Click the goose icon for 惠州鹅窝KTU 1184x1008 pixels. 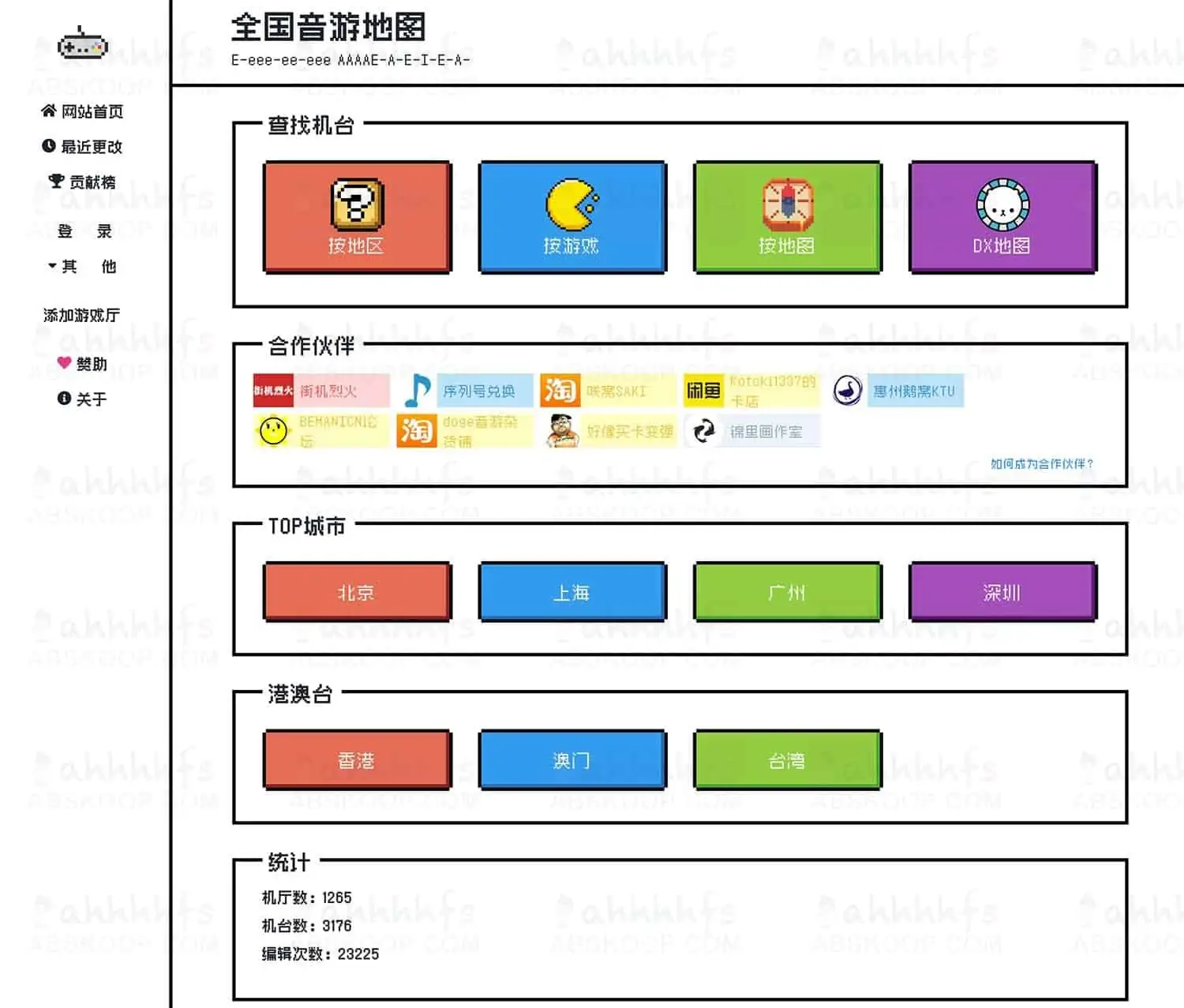(846, 391)
